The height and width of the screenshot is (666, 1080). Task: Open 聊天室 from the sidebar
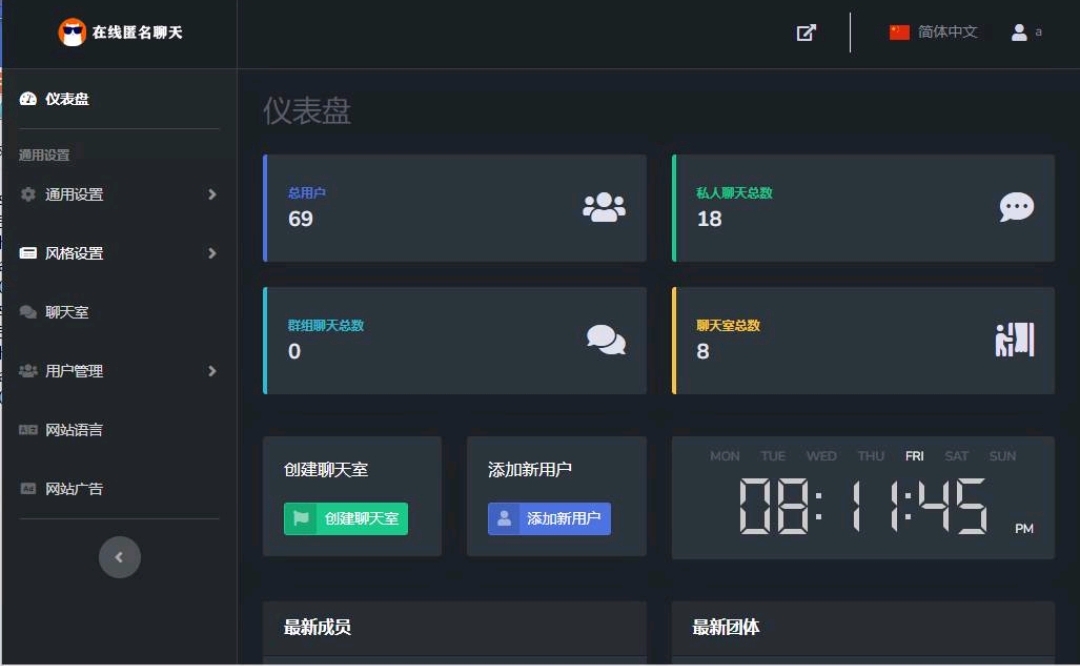[x=66, y=312]
